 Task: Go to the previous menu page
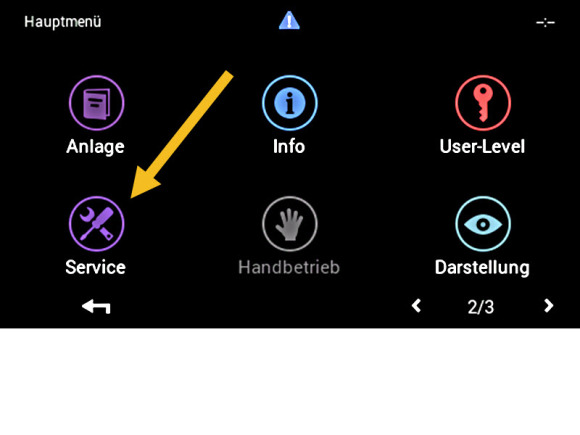(x=417, y=306)
